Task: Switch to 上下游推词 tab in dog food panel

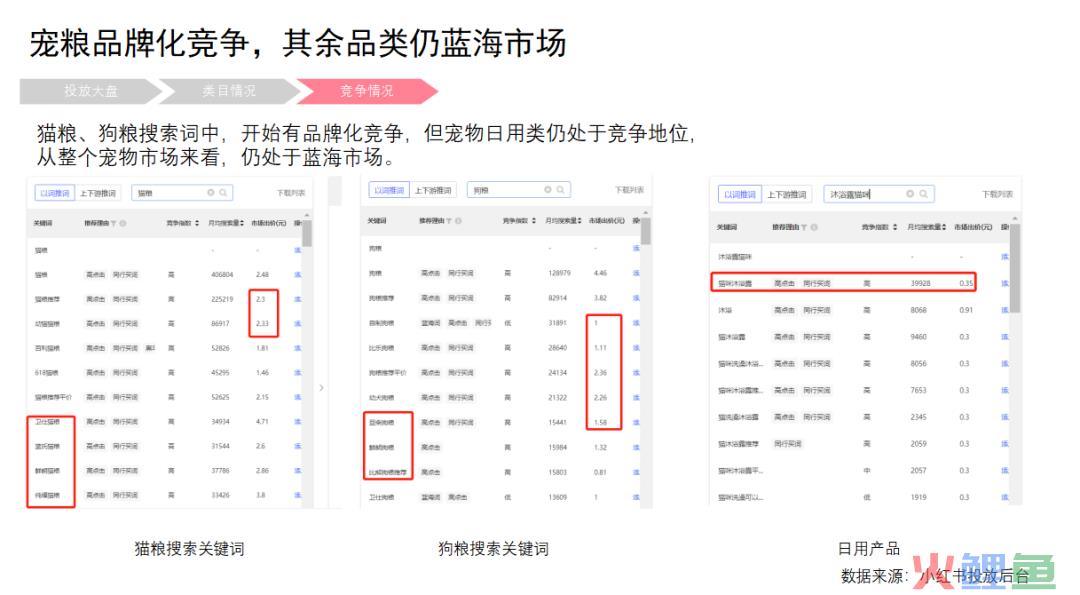Action: click(433, 190)
